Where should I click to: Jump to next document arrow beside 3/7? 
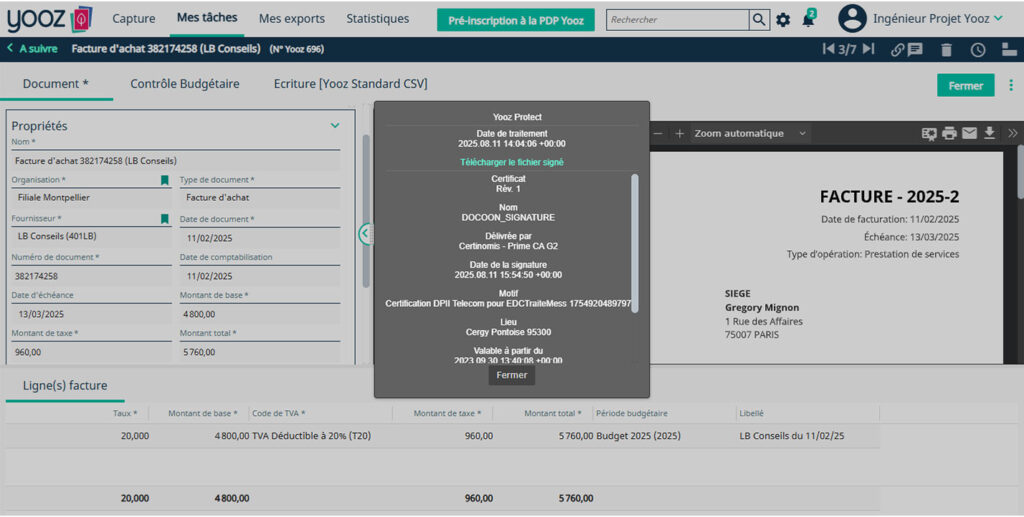tap(868, 49)
